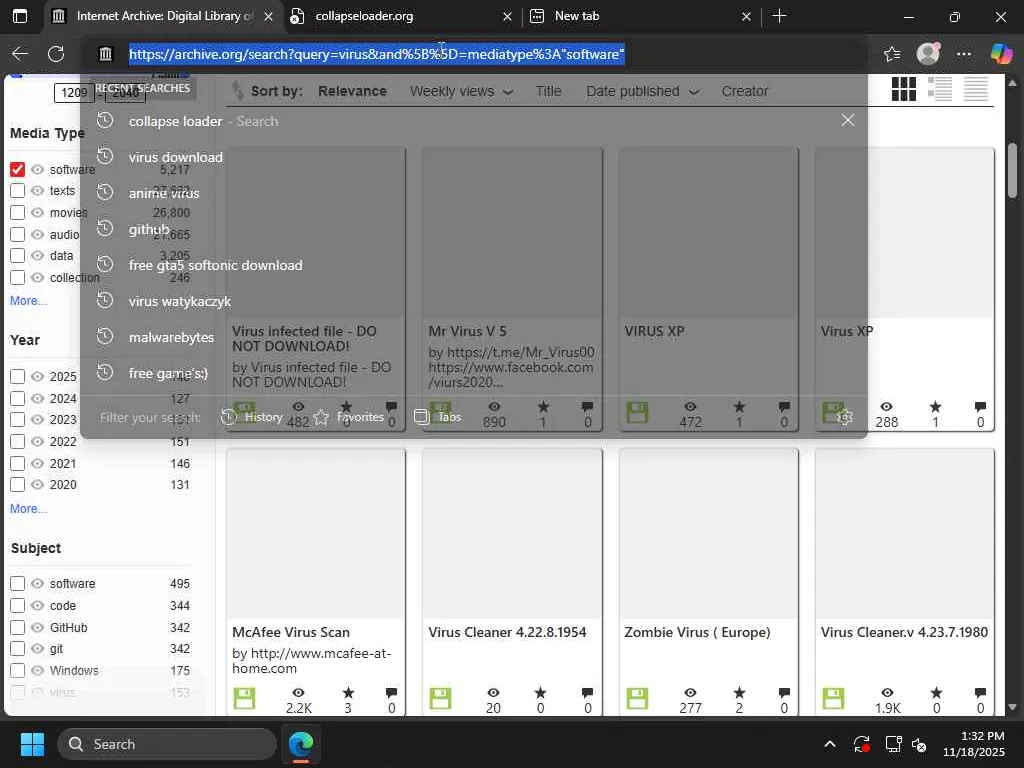Check the year 2021 checkbox
Image resolution: width=1024 pixels, height=768 pixels.
click(18, 464)
